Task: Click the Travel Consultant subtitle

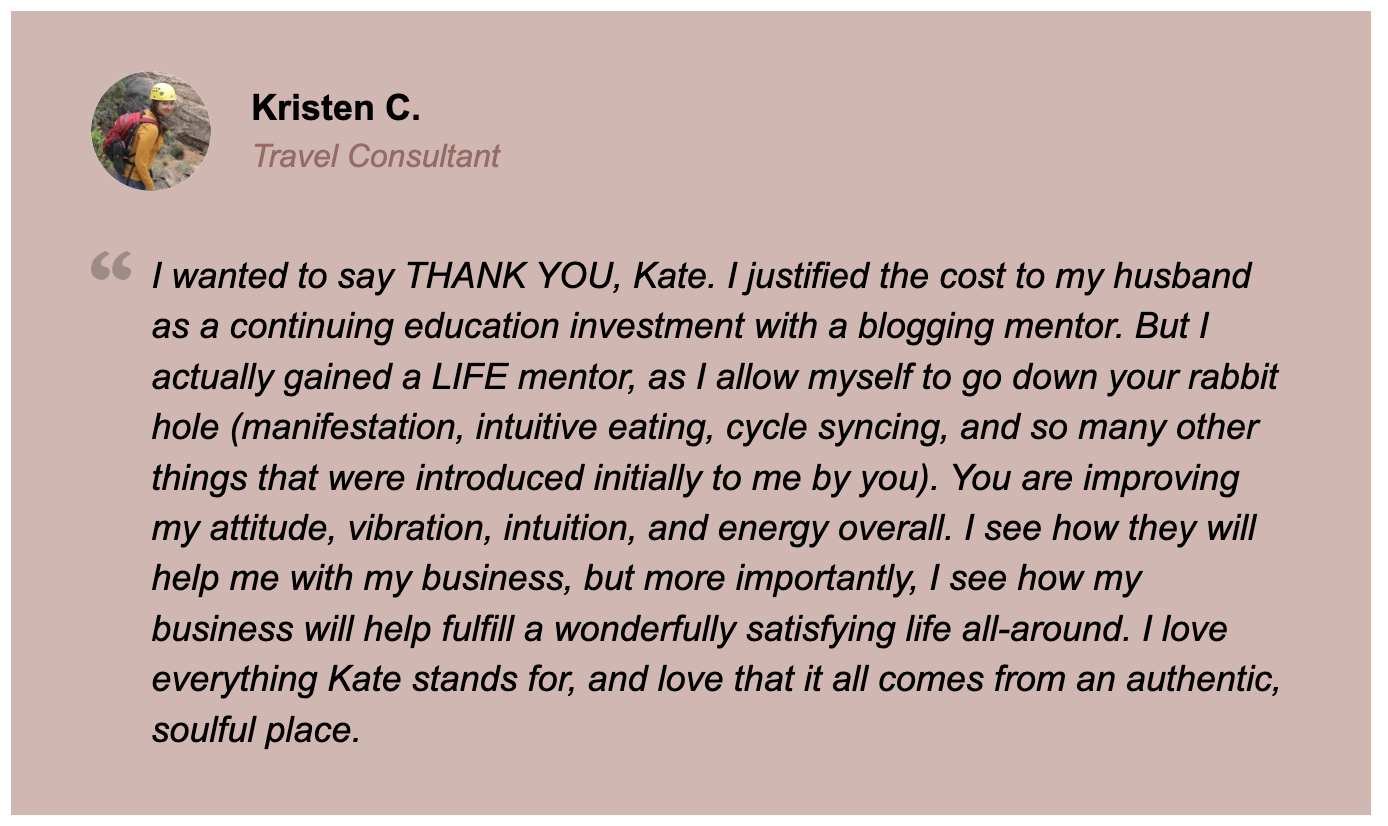Action: [375, 156]
